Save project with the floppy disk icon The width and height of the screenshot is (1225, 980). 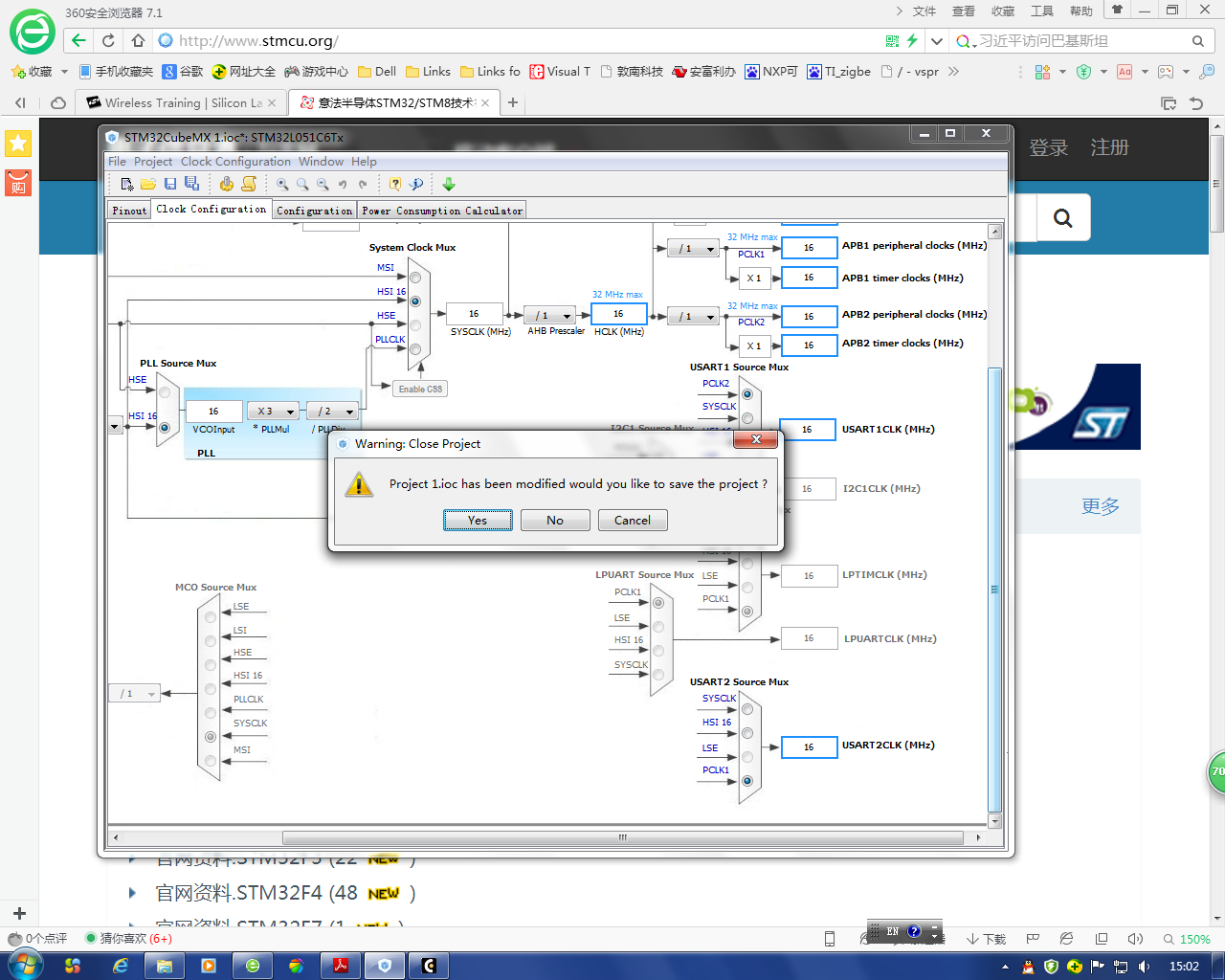pos(170,184)
